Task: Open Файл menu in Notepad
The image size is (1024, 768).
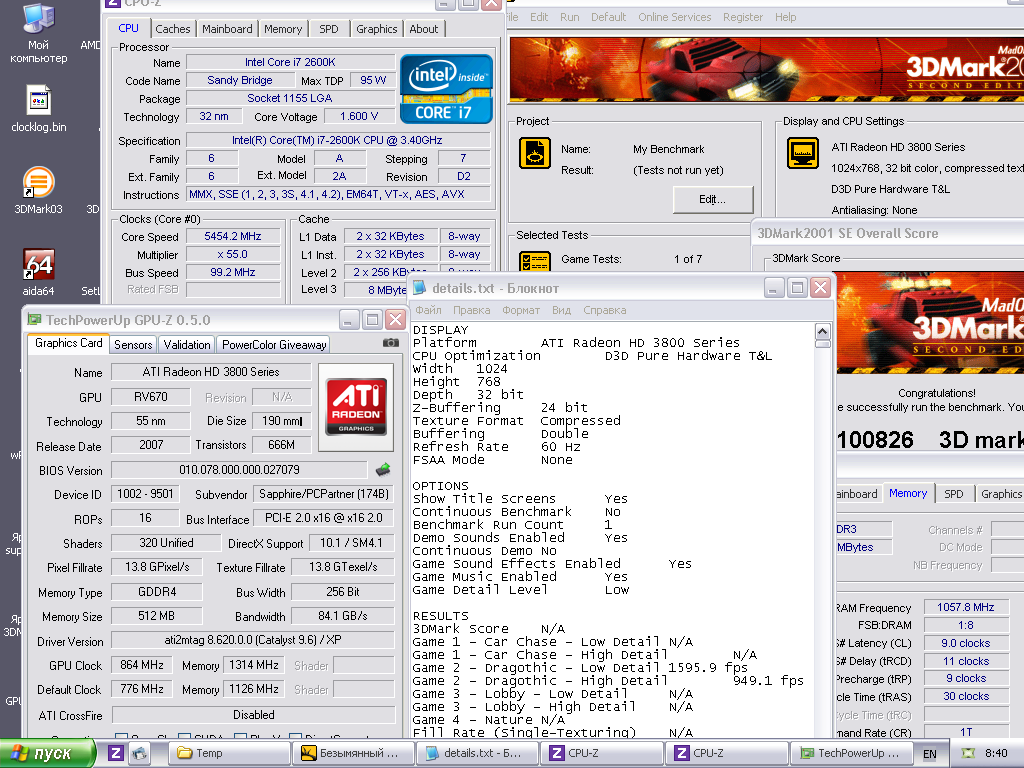Action: click(428, 310)
